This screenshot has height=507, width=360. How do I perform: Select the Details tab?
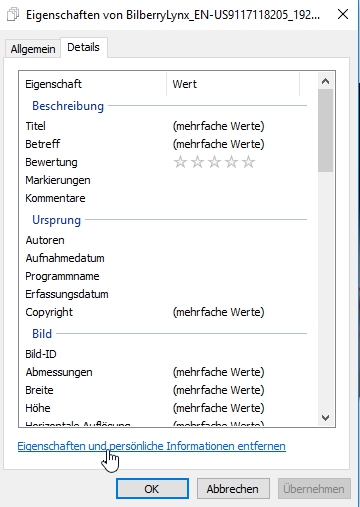83,47
